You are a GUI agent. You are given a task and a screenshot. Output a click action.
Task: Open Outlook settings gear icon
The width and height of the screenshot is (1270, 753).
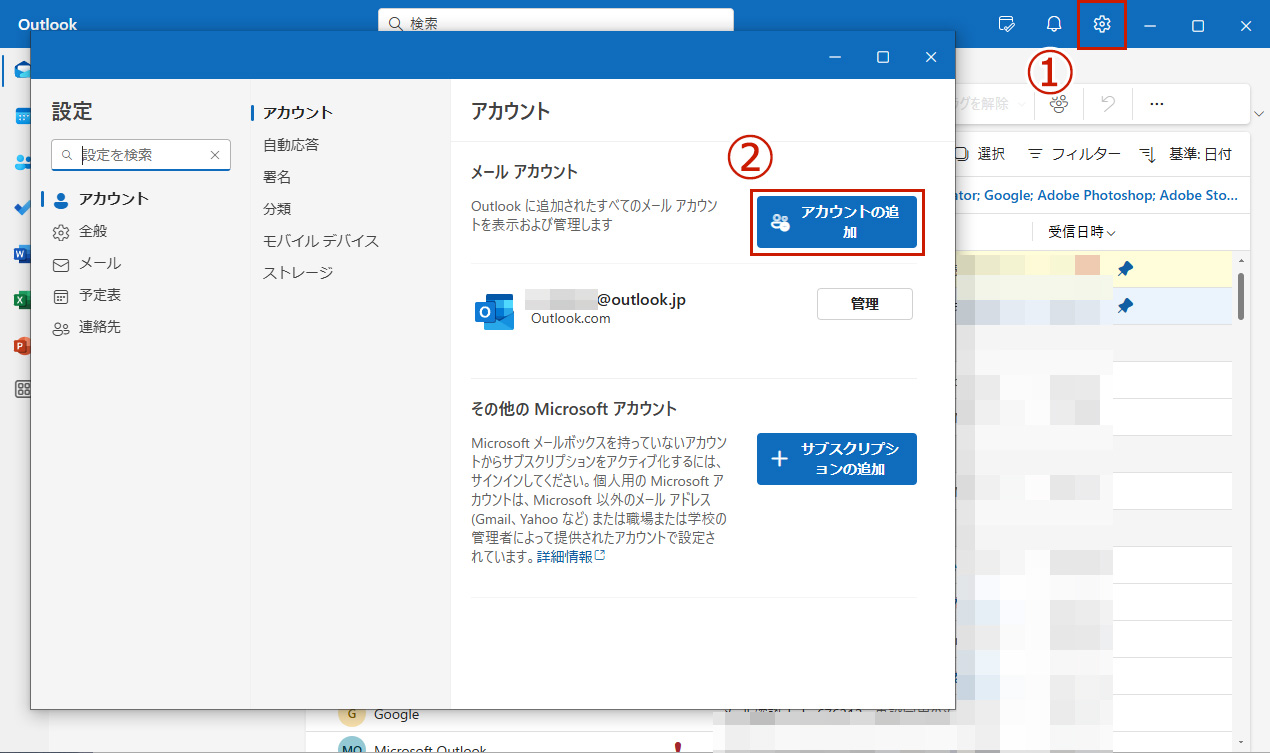click(1102, 25)
